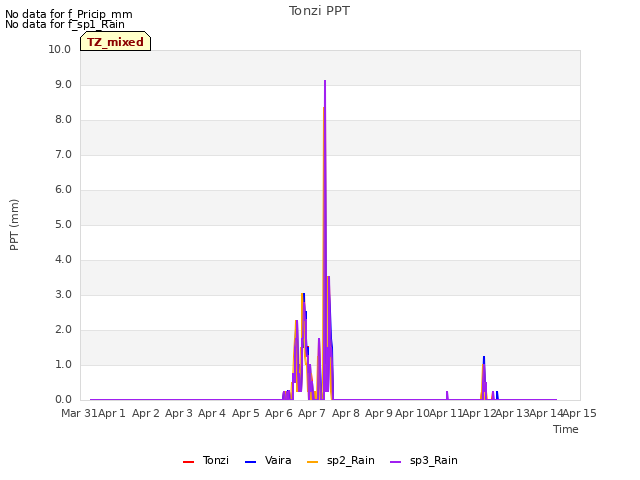Click the Apr 8 x-axis tick label
The height and width of the screenshot is (480, 640).
pos(346,413)
